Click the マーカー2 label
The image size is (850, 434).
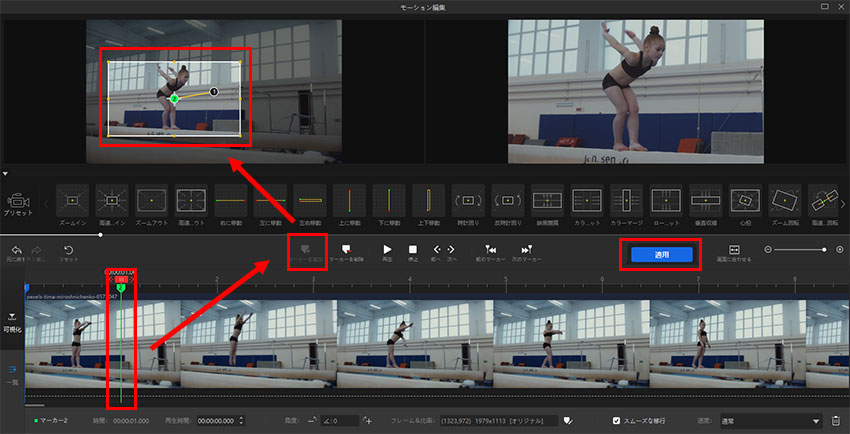[x=52, y=421]
